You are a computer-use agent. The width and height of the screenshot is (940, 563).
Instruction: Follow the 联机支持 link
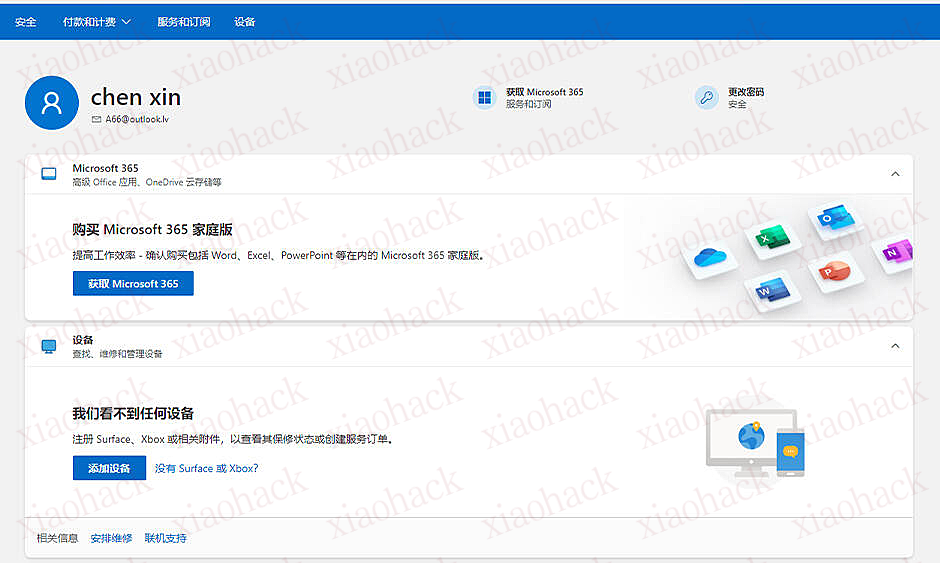click(x=166, y=538)
